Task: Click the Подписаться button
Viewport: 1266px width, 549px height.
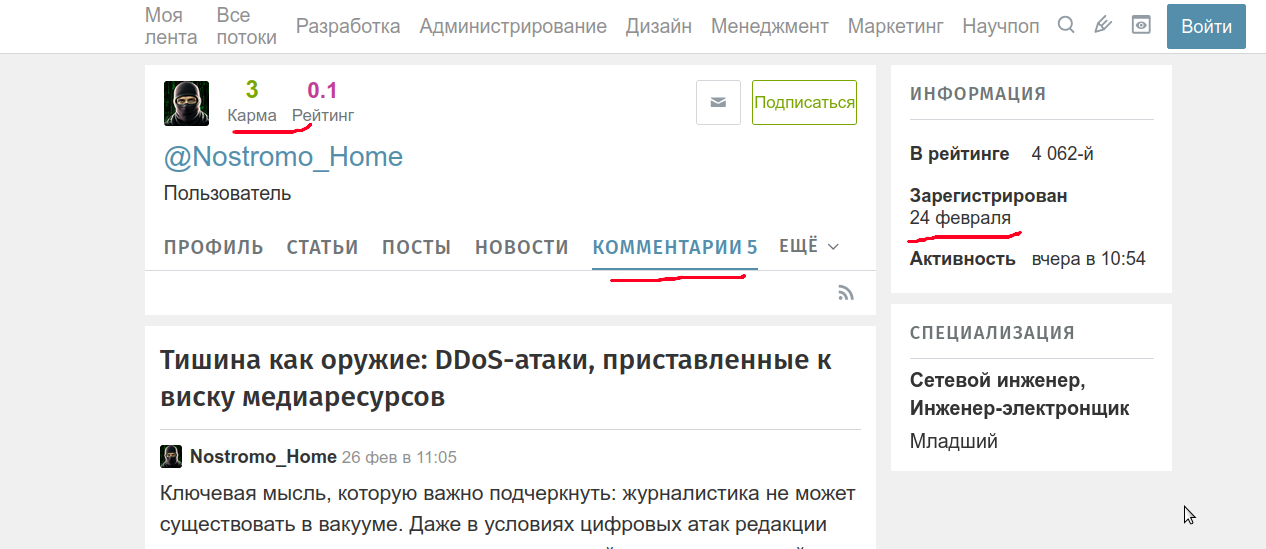Action: coord(804,102)
